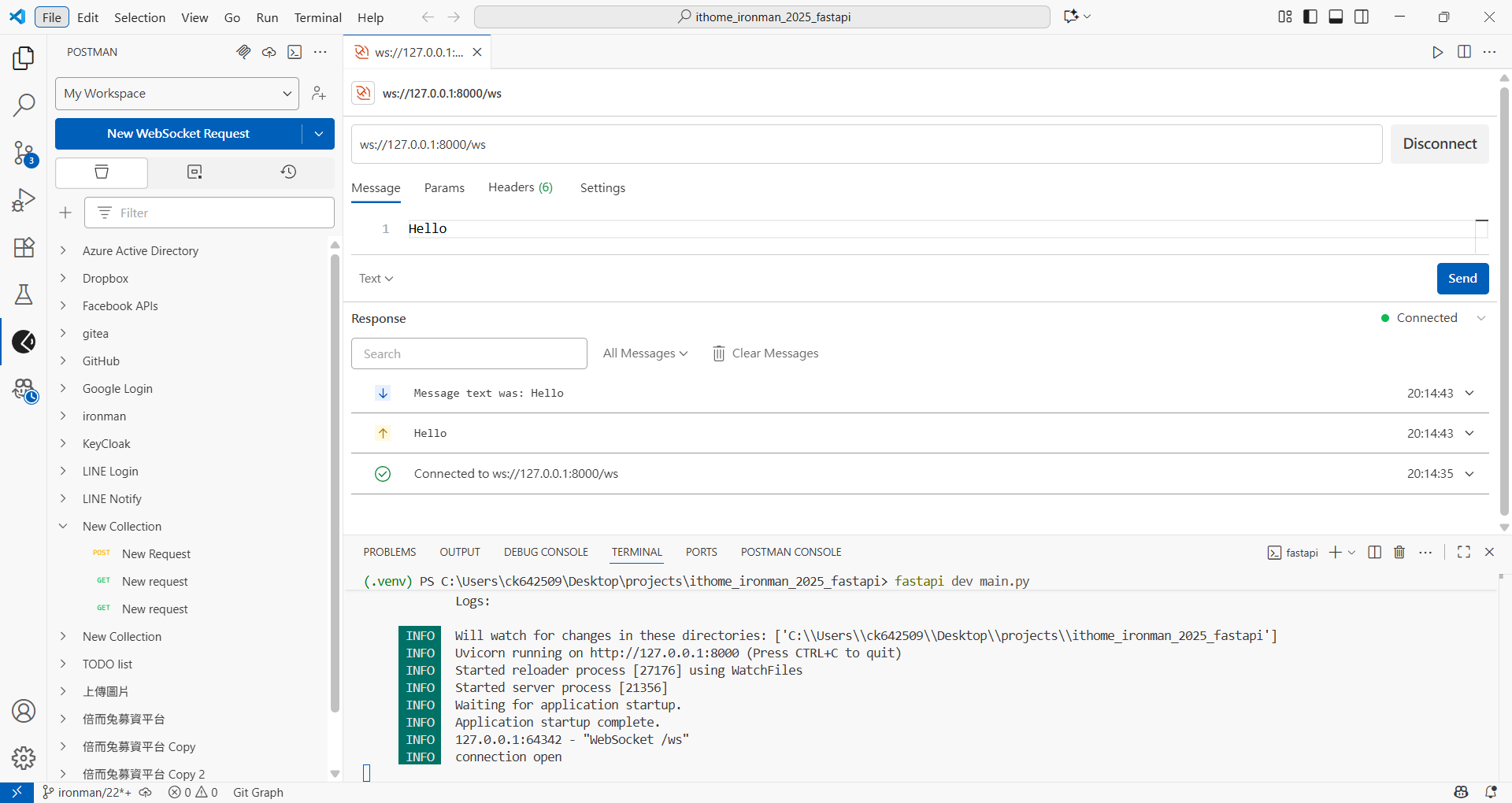Click the response Search input field

coord(469,353)
